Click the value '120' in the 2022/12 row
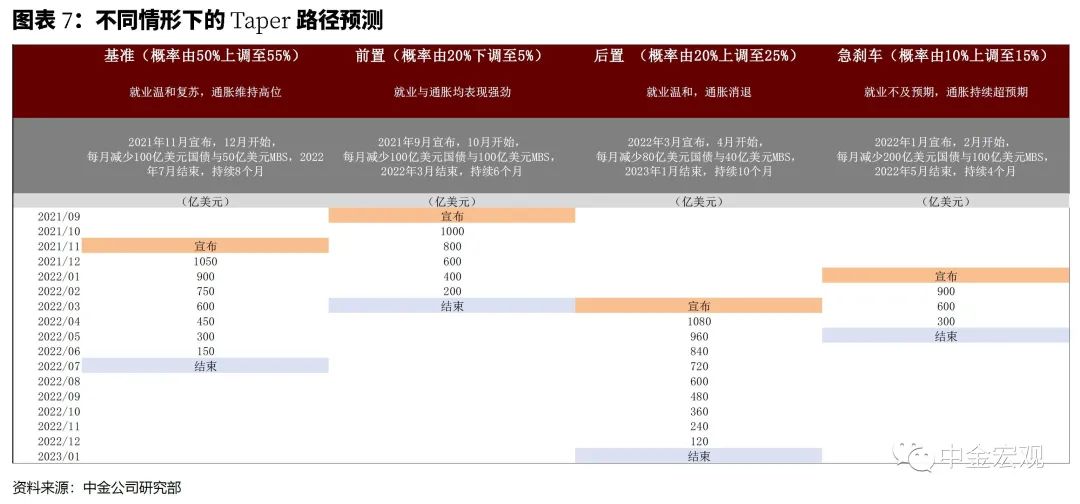1080x504 pixels. [x=698, y=441]
